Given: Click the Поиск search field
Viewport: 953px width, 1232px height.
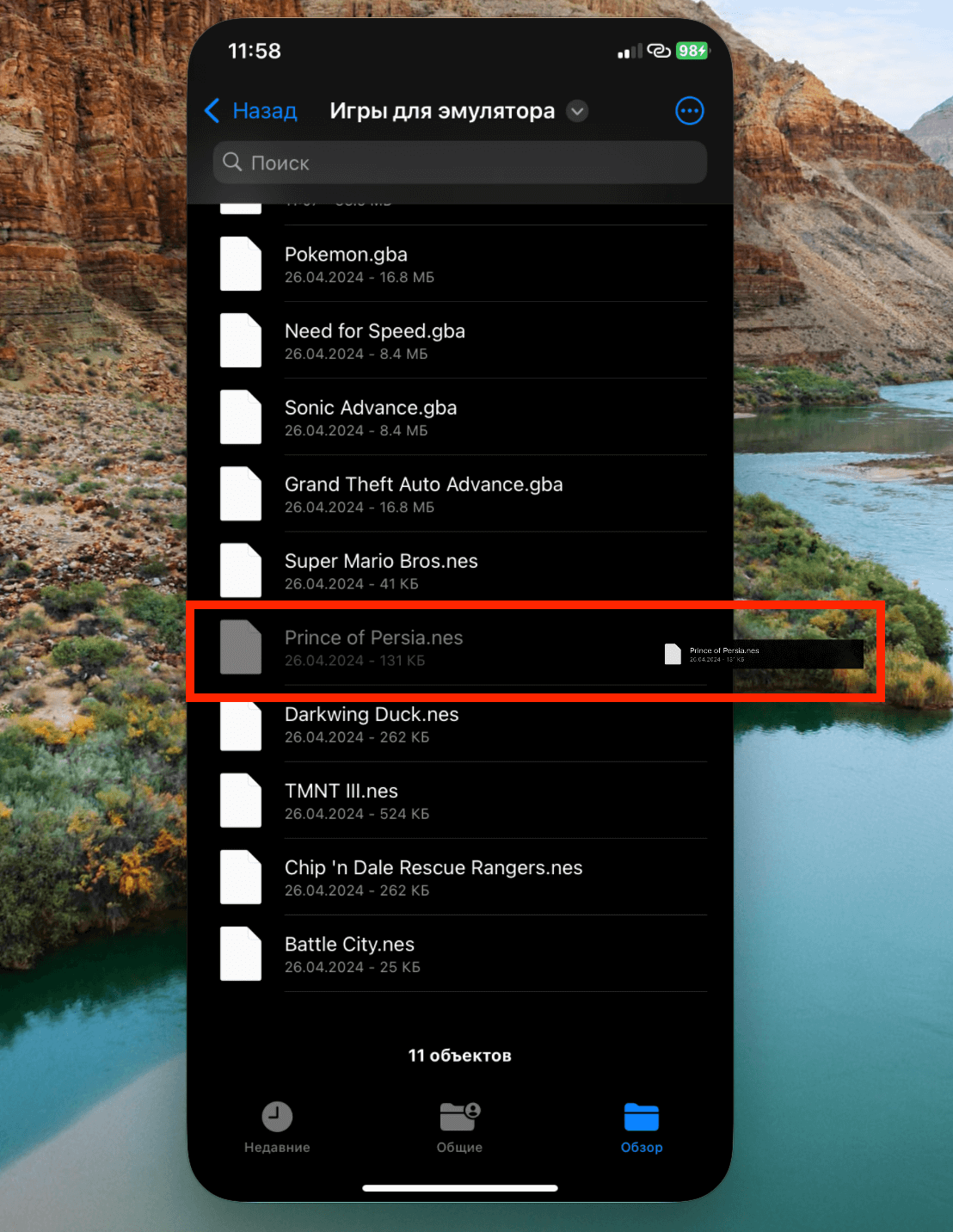Looking at the screenshot, I should pos(459,163).
